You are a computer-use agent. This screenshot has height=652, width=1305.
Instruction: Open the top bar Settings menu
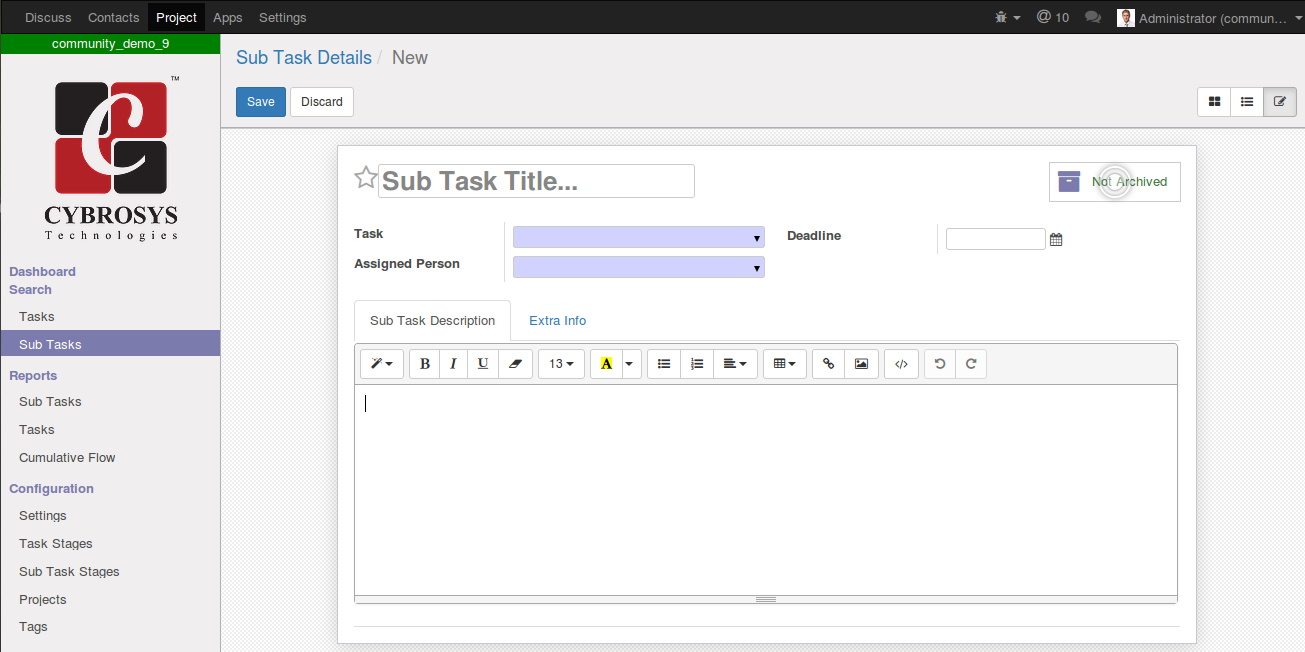[x=283, y=17]
